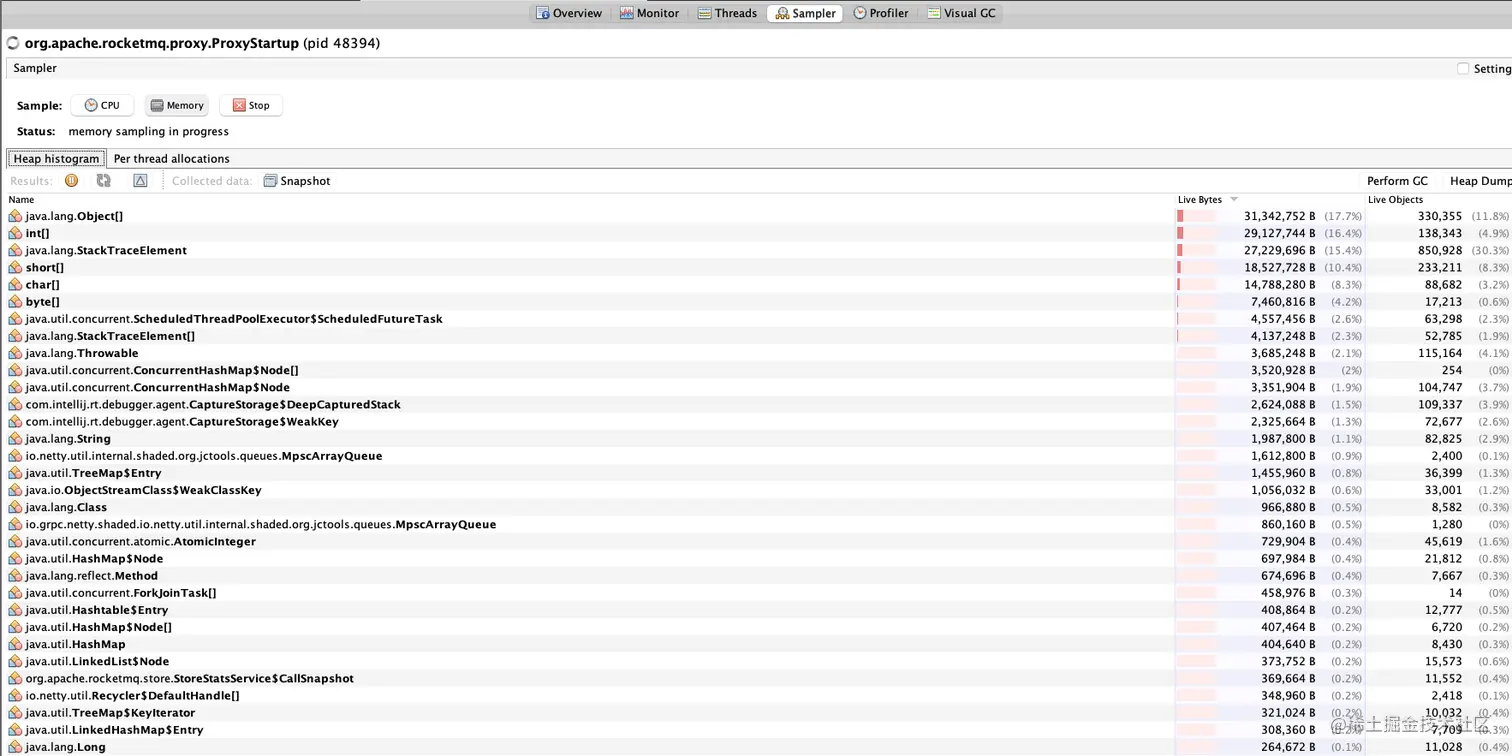The width and height of the screenshot is (1512, 756).
Task: Select java.util.LinkedHashMap$Entry row
Action: click(x=114, y=730)
